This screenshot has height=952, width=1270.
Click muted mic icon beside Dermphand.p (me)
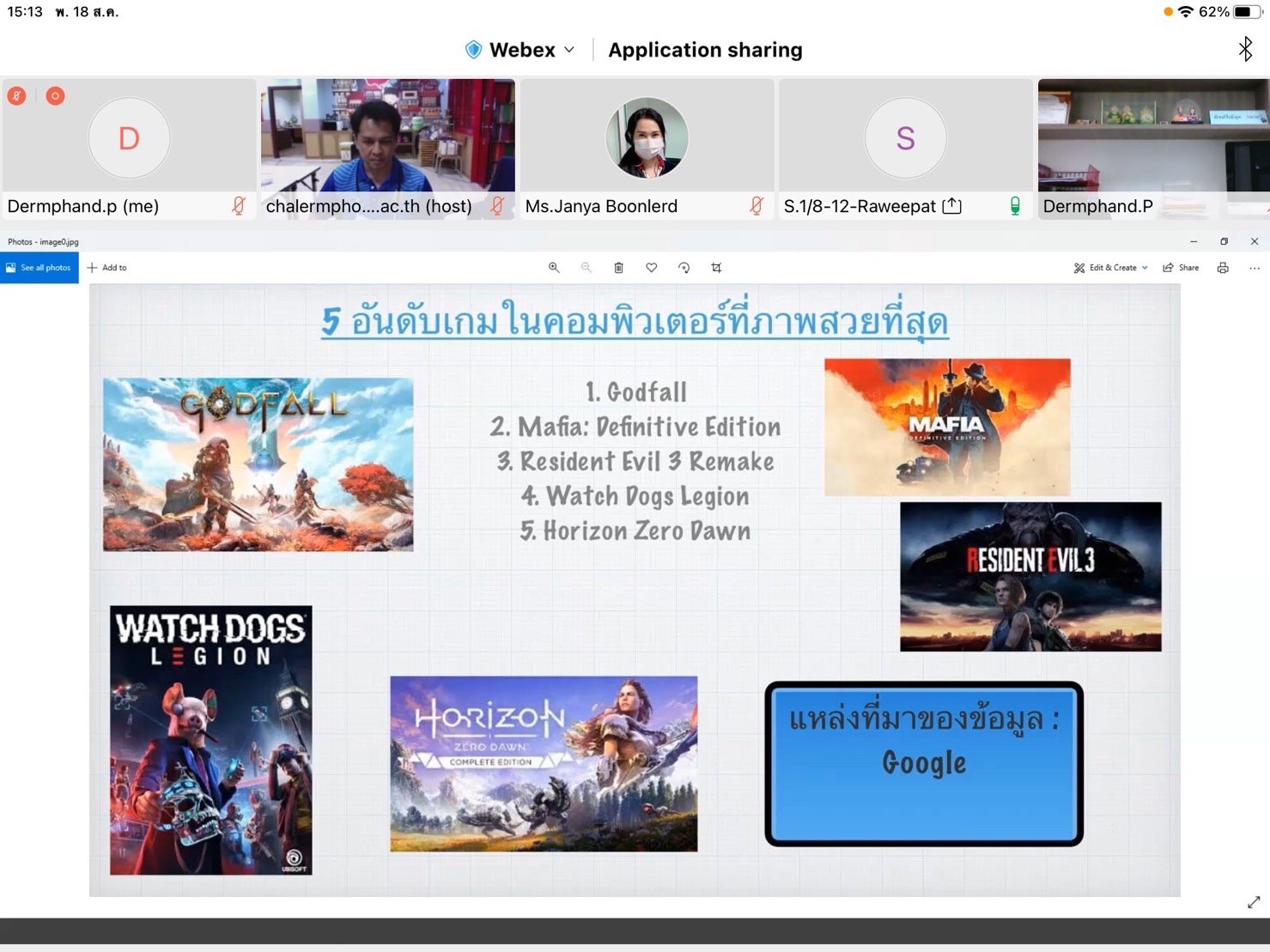239,206
